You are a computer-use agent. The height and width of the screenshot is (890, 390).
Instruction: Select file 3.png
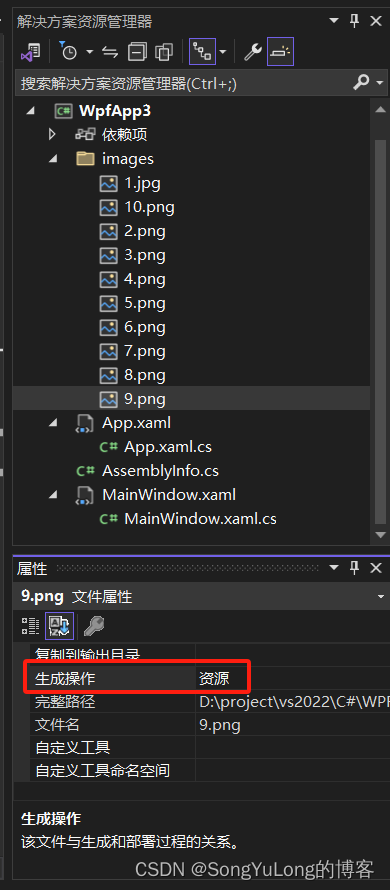145,255
